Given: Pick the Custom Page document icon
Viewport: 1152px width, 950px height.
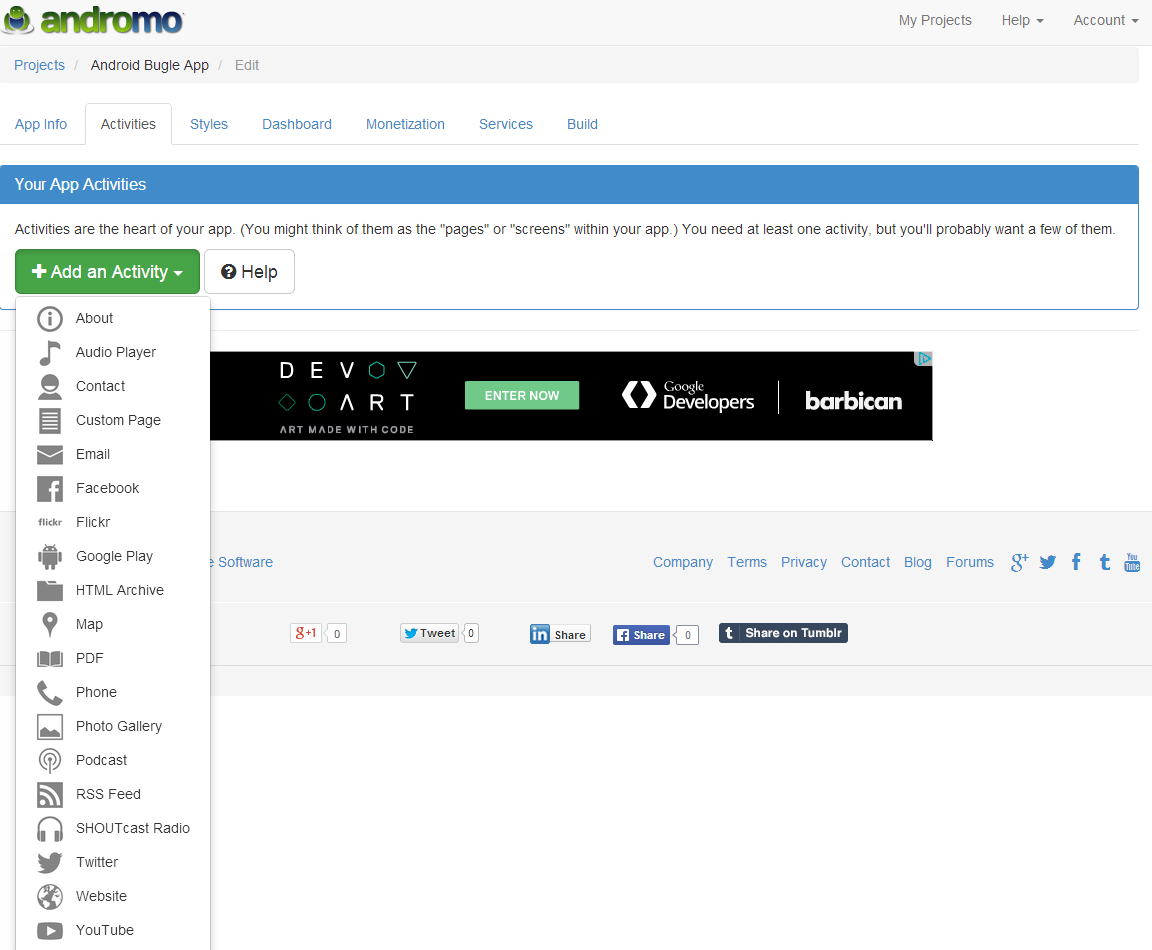Looking at the screenshot, I should click(50, 421).
